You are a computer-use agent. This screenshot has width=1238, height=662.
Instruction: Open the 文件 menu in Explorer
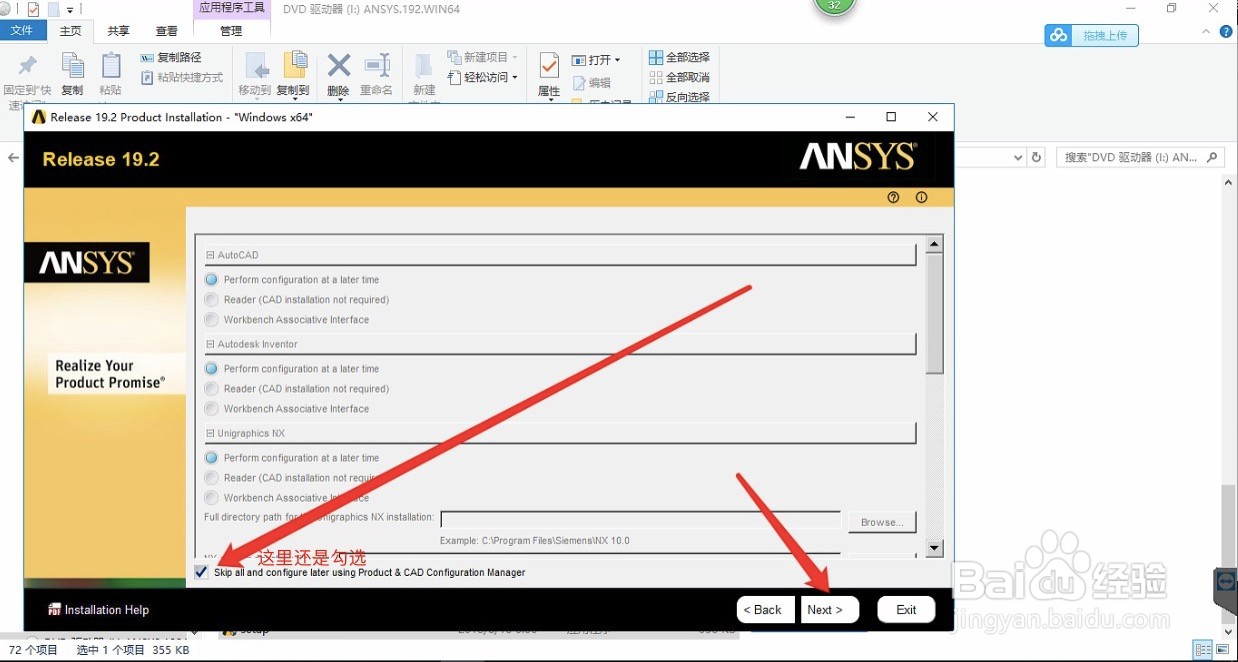[x=22, y=31]
